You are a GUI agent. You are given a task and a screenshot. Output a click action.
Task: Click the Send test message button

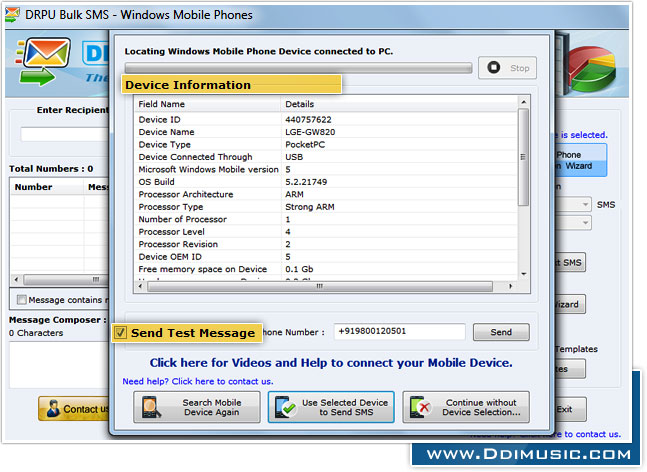501,332
